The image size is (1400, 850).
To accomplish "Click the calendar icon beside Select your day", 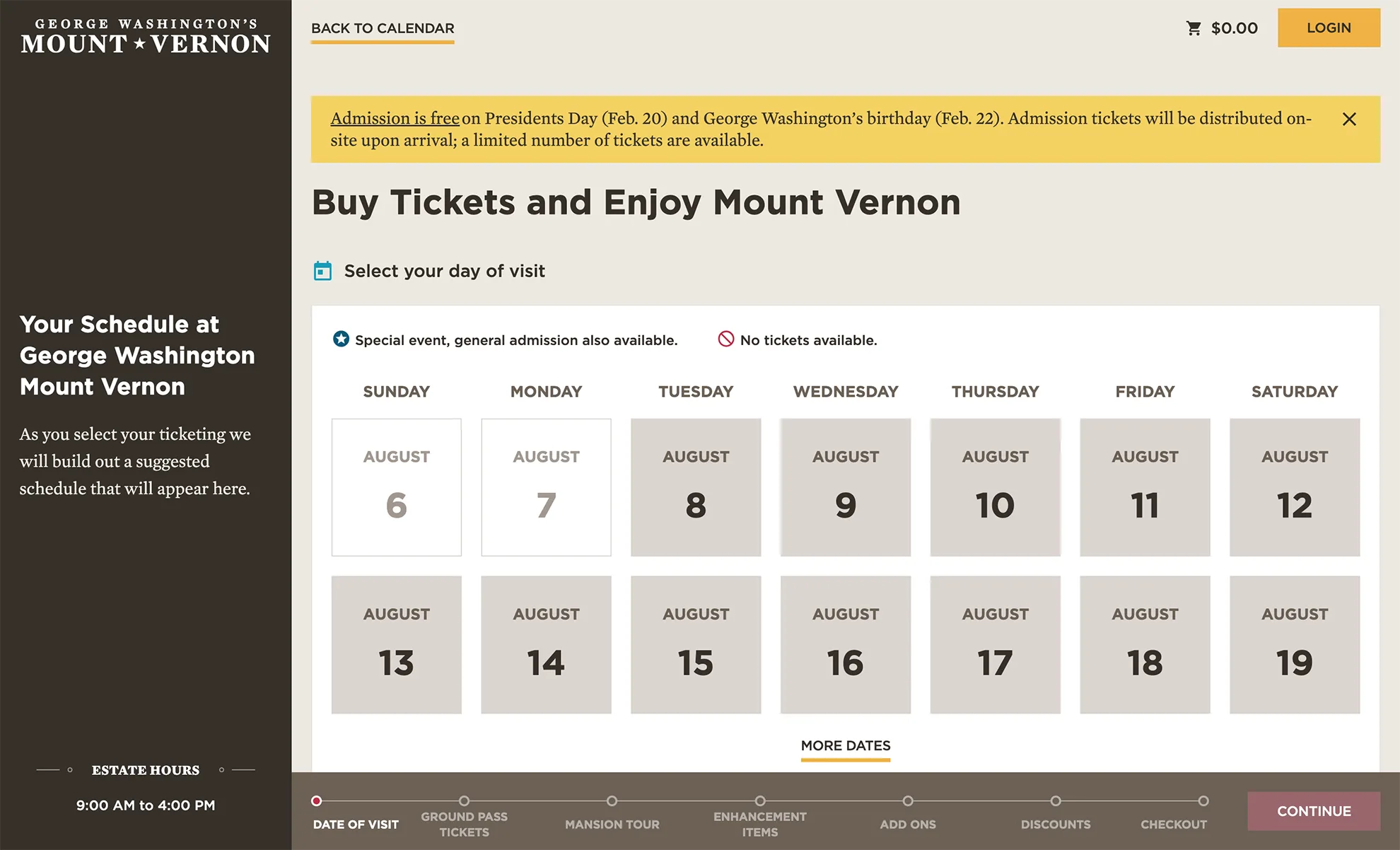I will click(x=322, y=271).
